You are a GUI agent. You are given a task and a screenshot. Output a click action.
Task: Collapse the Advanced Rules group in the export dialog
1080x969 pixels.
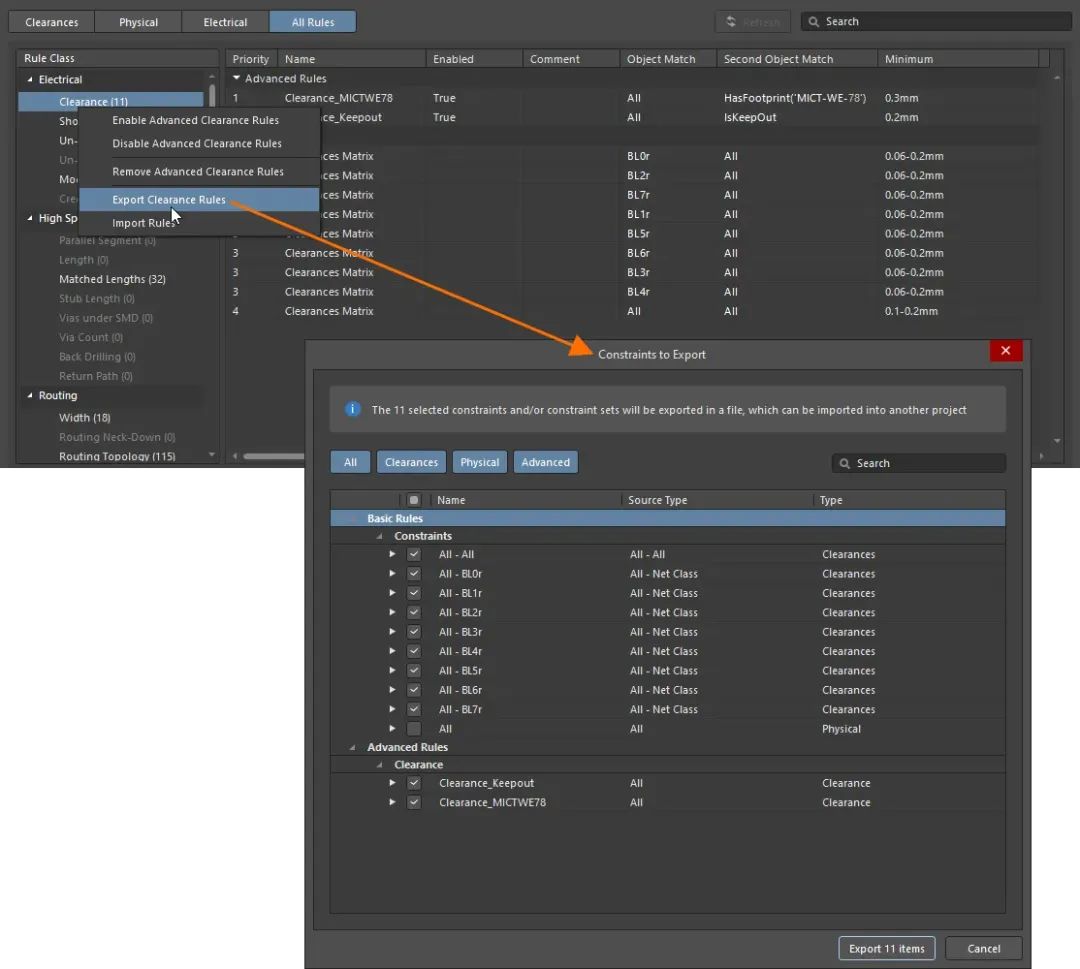pos(353,747)
